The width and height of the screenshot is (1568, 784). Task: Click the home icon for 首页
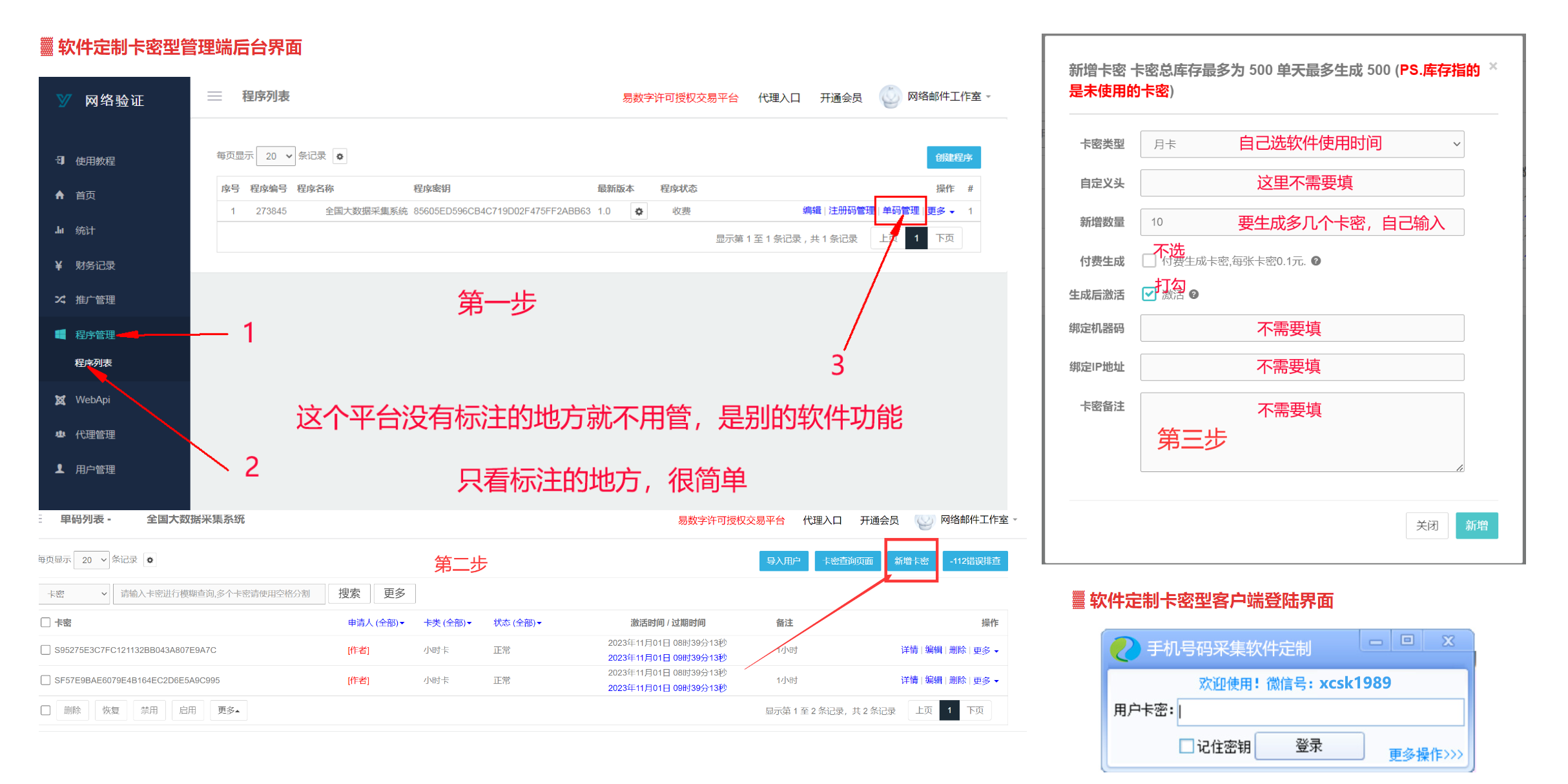point(60,195)
